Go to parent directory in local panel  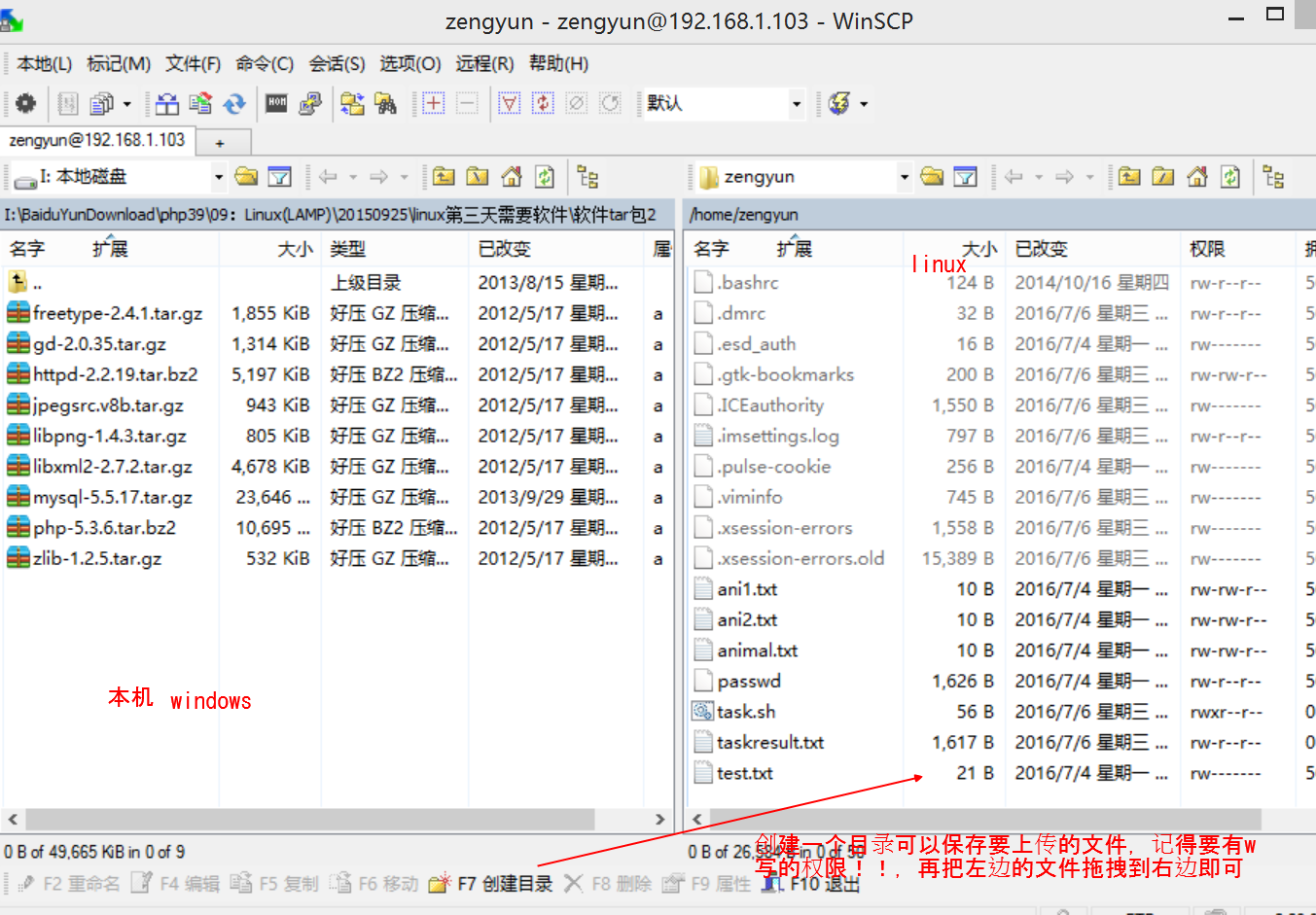444,176
